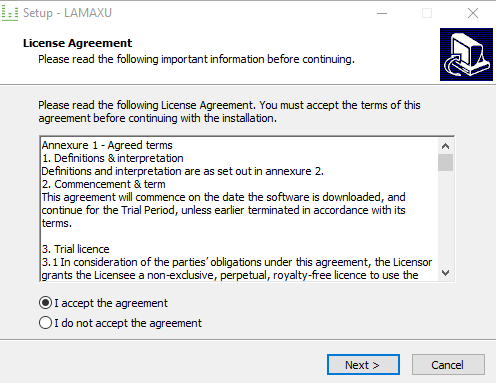496x383 pixels.
Task: Select "I accept the agreement" radio button
Action: point(45,303)
